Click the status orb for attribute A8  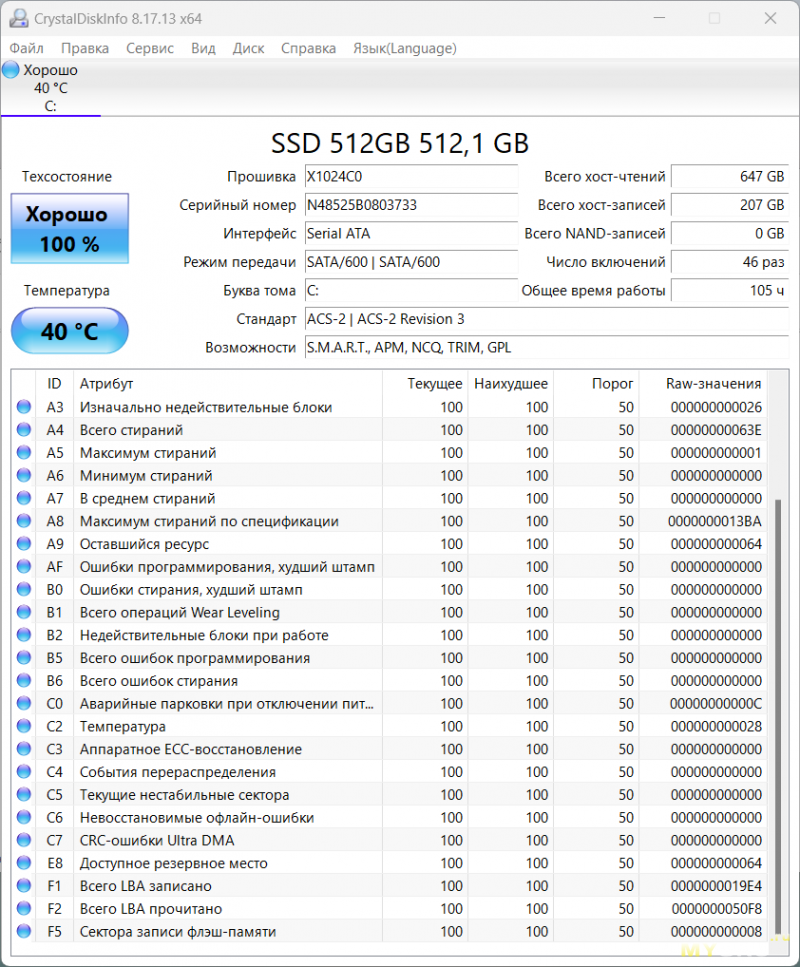click(x=24, y=521)
